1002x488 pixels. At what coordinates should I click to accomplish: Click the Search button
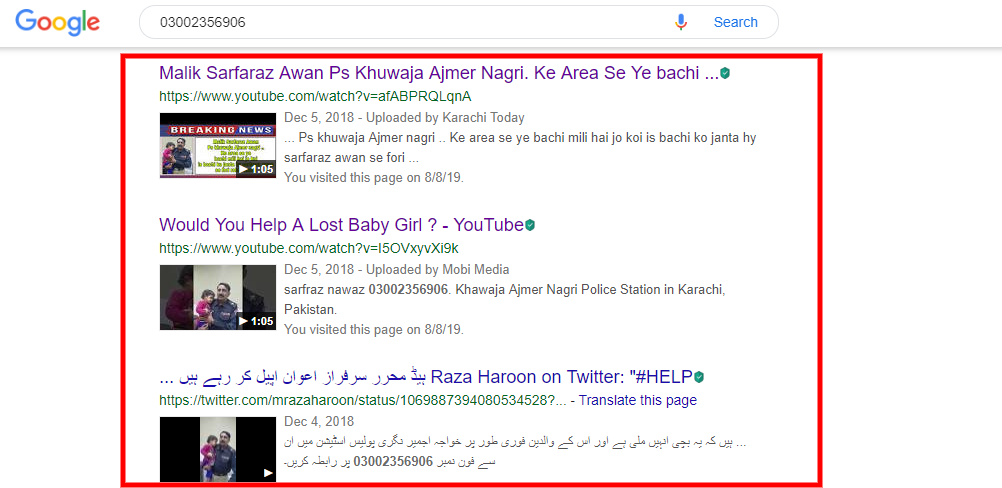pyautogui.click(x=736, y=22)
